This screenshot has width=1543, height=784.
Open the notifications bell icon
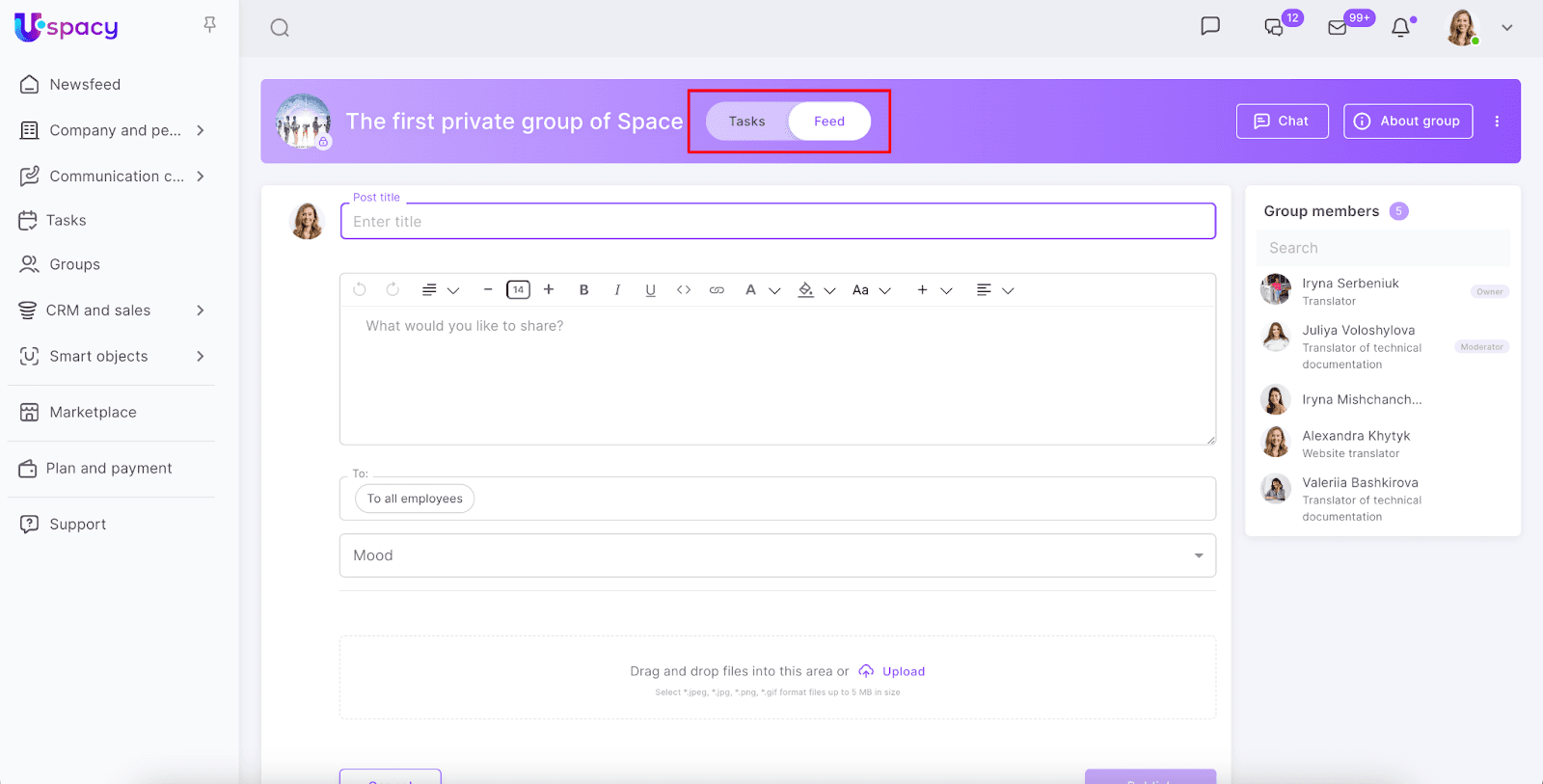point(1400,28)
